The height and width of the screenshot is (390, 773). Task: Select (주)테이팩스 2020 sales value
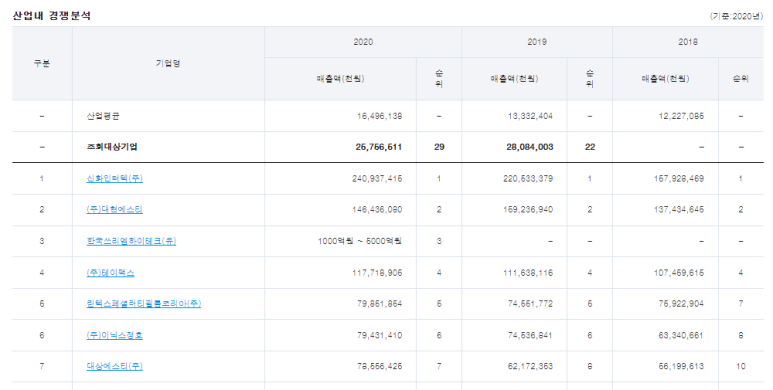(377, 273)
